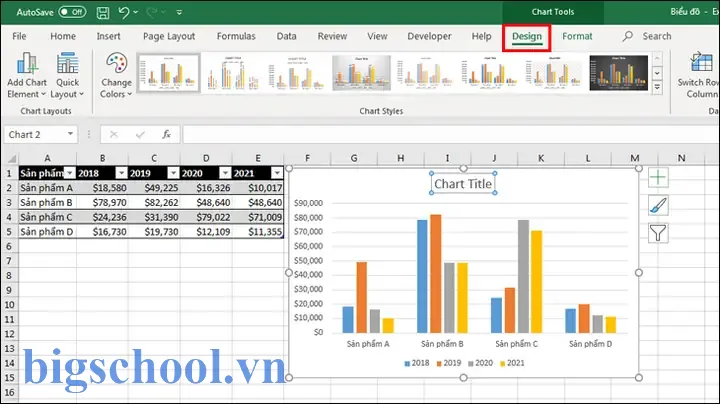
Task: Click the Undo arrow icon
Action: point(124,12)
